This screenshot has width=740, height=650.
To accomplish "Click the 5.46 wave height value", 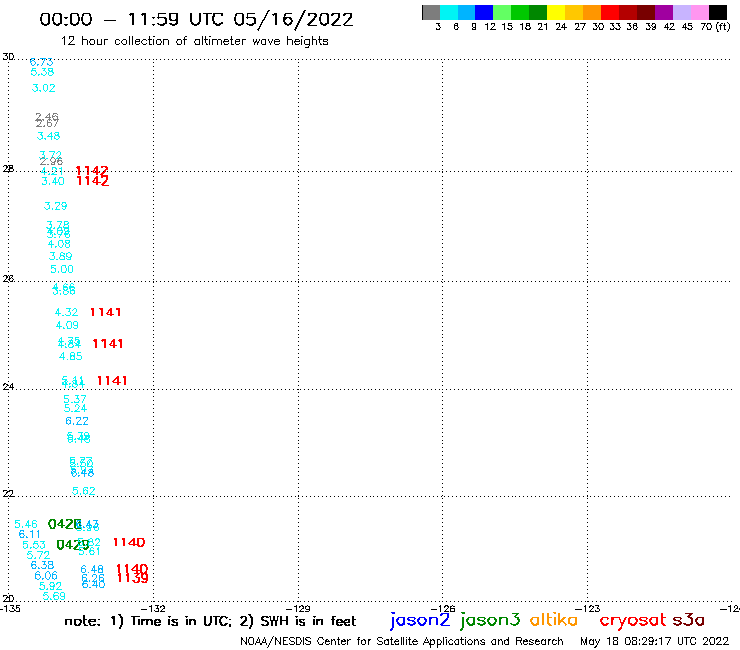I will 25,525.
